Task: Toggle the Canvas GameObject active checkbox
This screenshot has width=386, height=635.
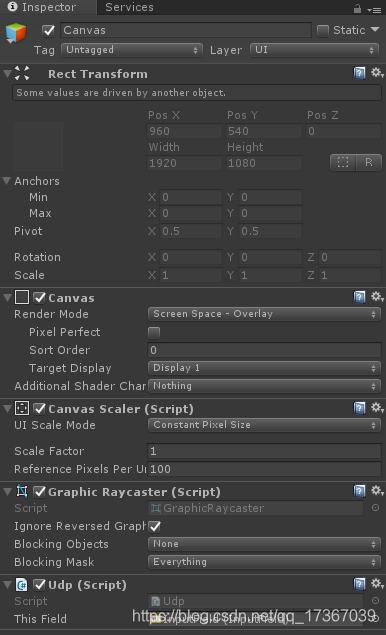Action: [x=48, y=31]
